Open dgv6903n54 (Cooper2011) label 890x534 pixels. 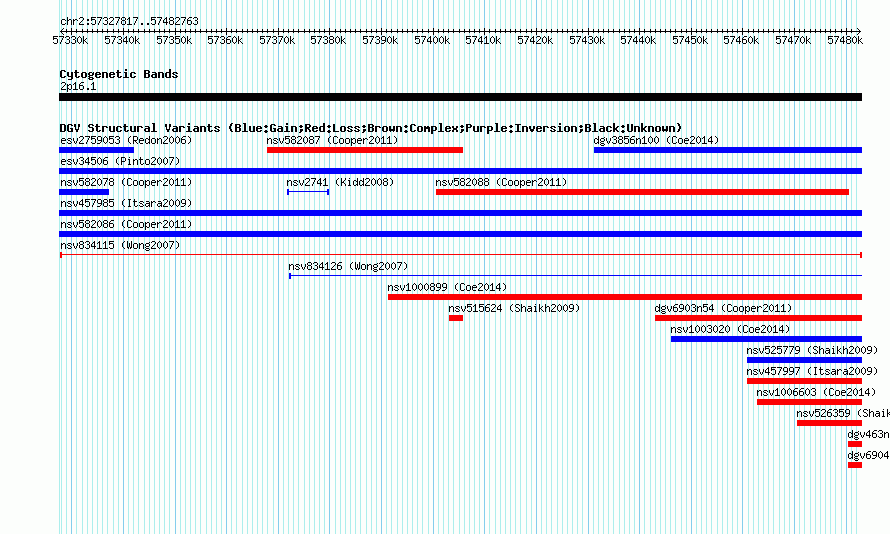723,308
